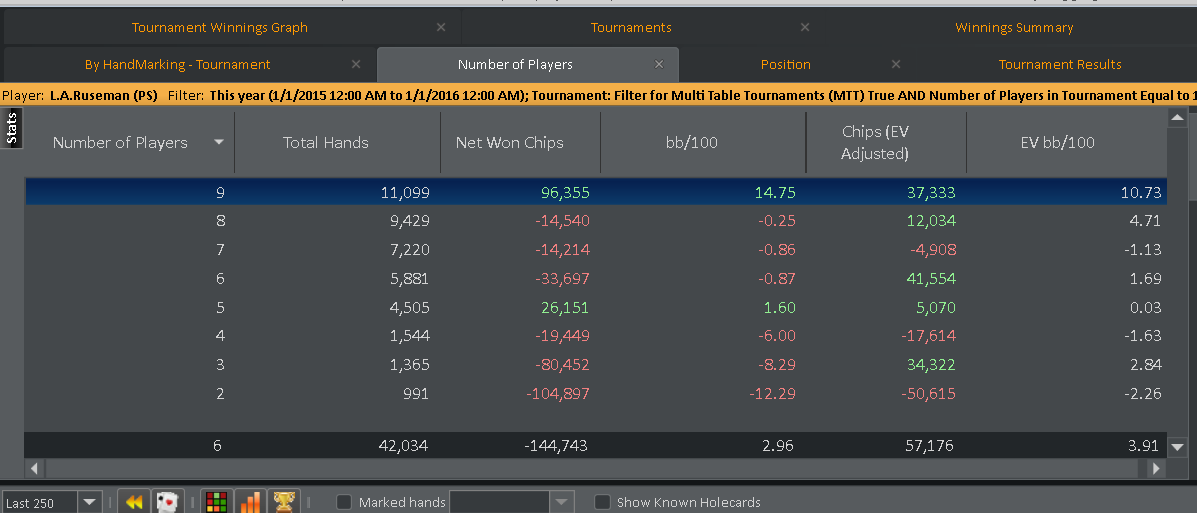Enable the Marked hands checkbox

344,502
